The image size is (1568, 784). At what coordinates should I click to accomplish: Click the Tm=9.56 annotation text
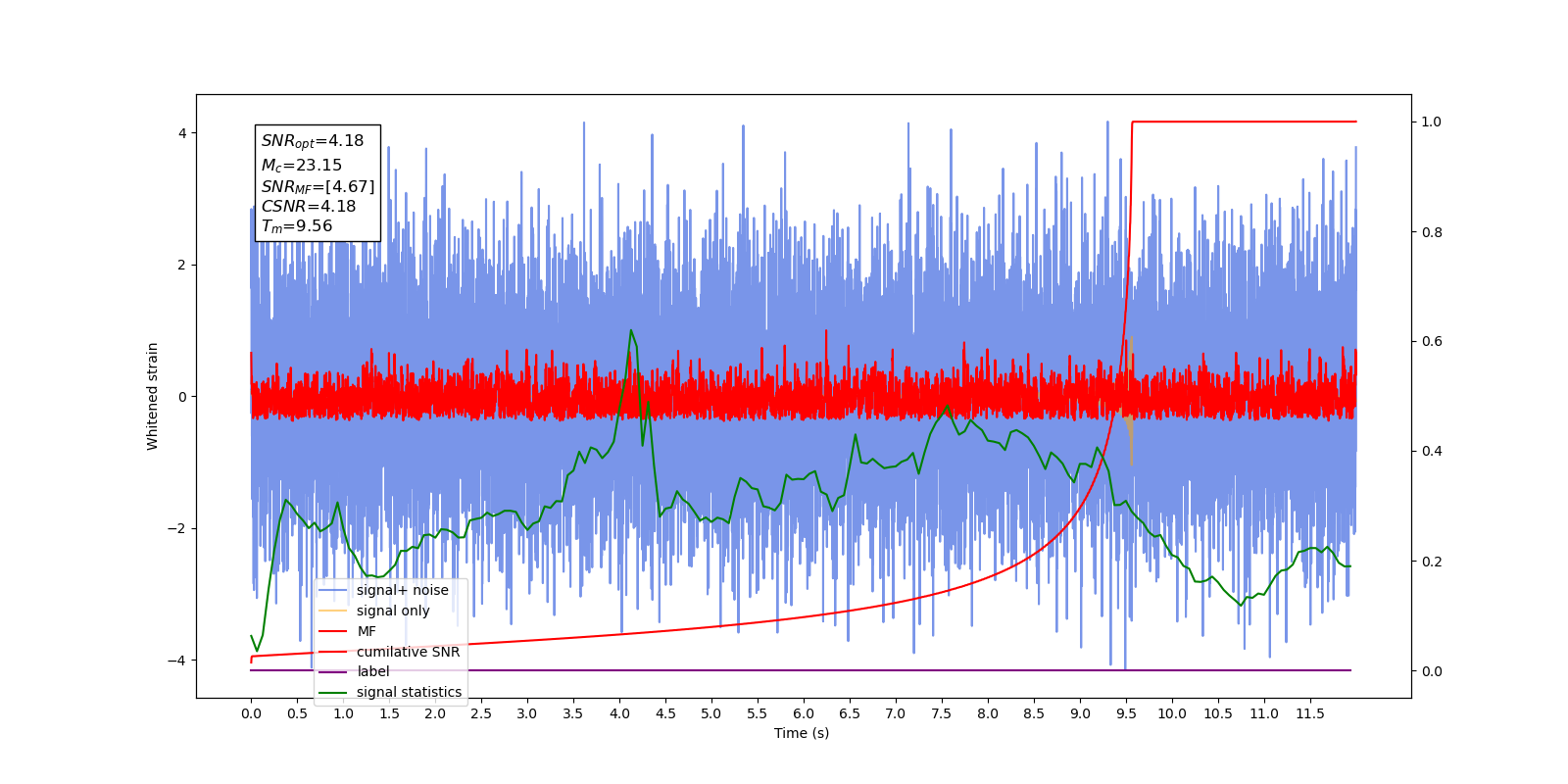point(297,226)
